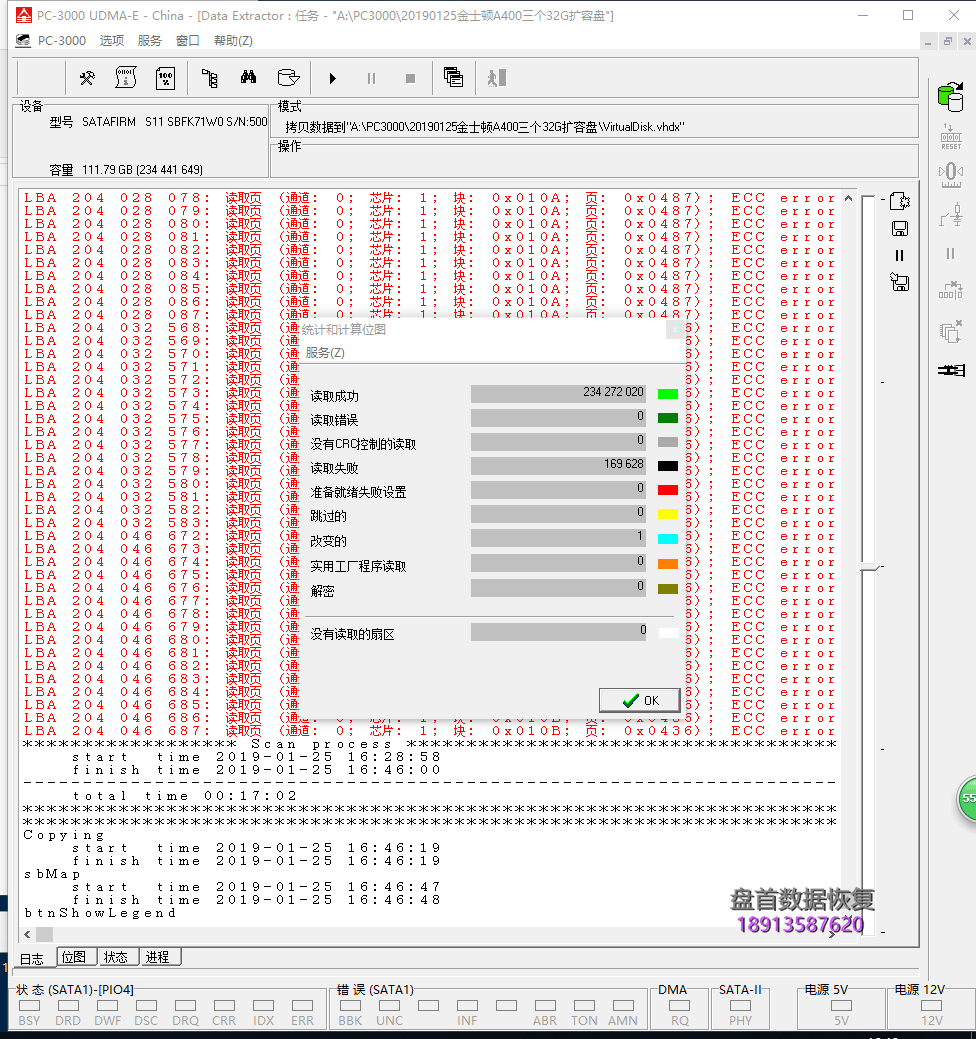Click the RESET counter sidebar icon
This screenshot has height=1039, width=976.
pyautogui.click(x=951, y=137)
